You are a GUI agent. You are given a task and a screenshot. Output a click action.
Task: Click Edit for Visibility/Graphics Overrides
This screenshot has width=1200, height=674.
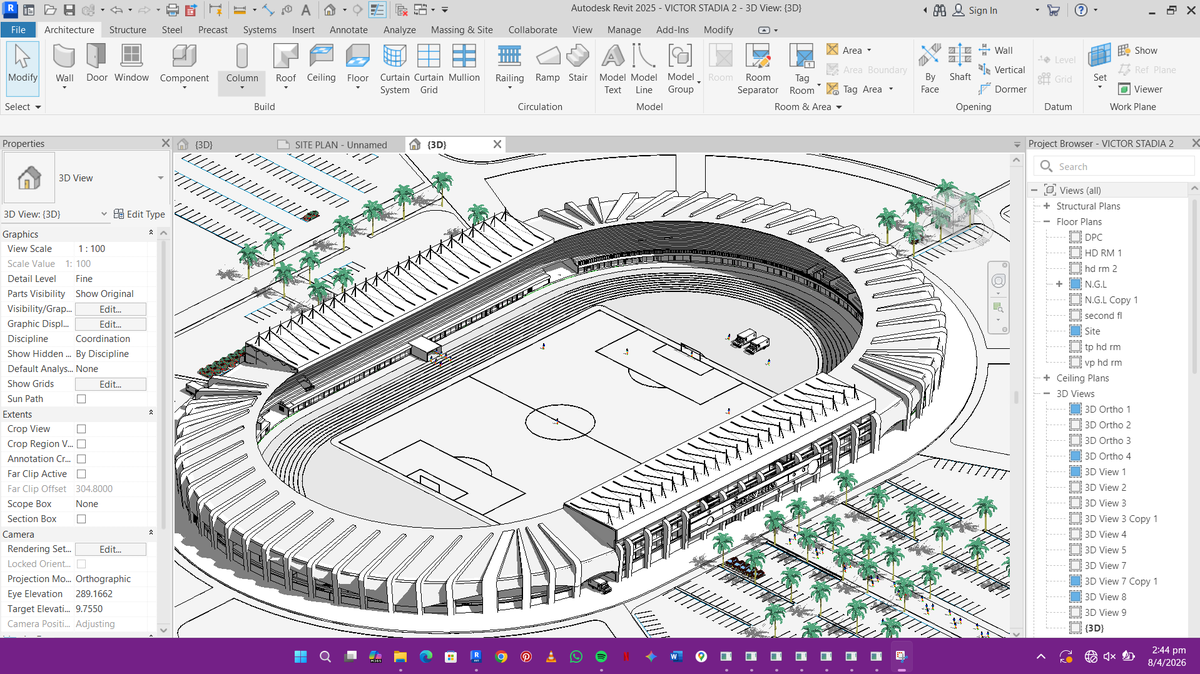[110, 309]
